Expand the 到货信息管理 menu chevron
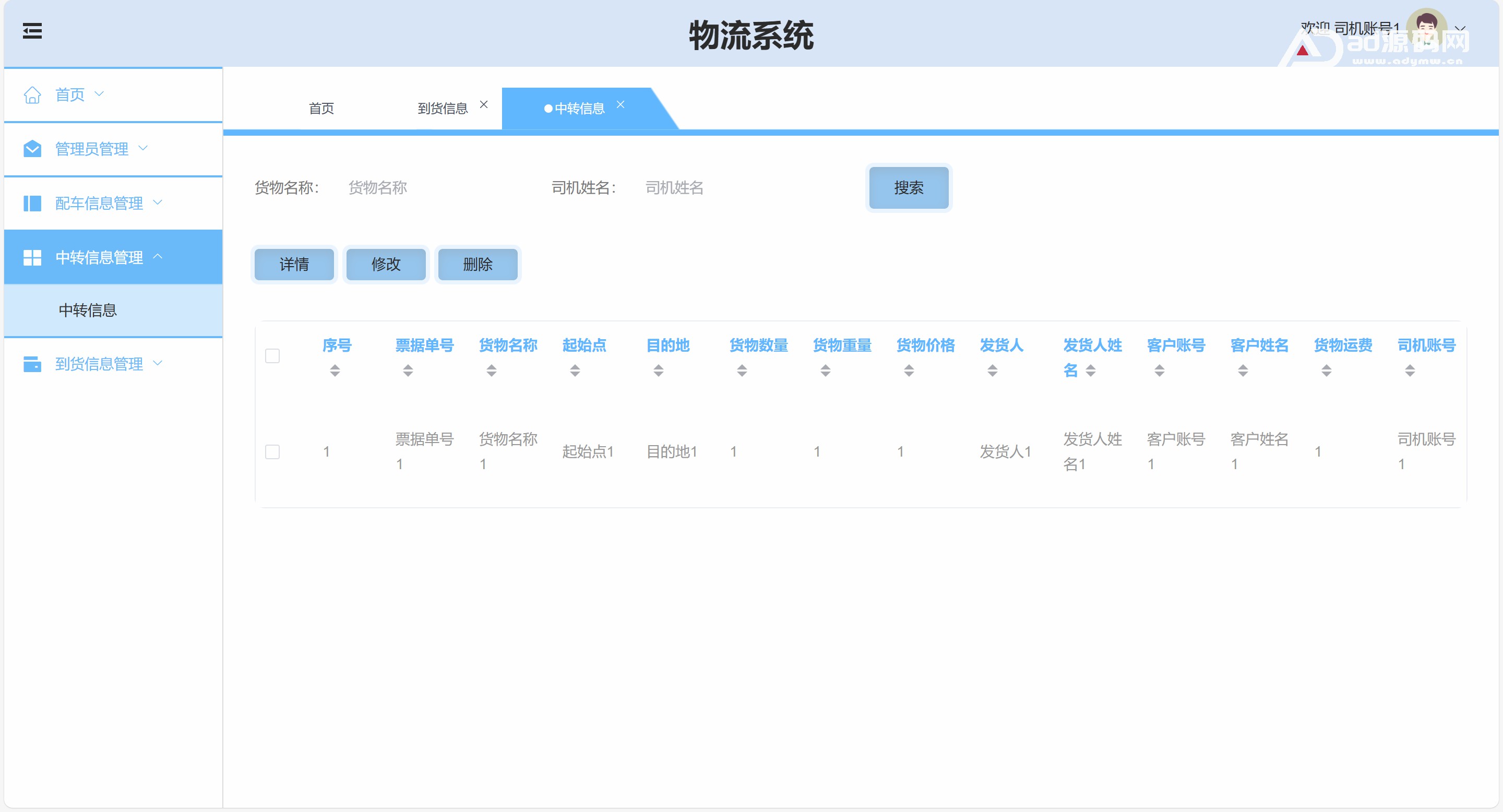 (158, 363)
